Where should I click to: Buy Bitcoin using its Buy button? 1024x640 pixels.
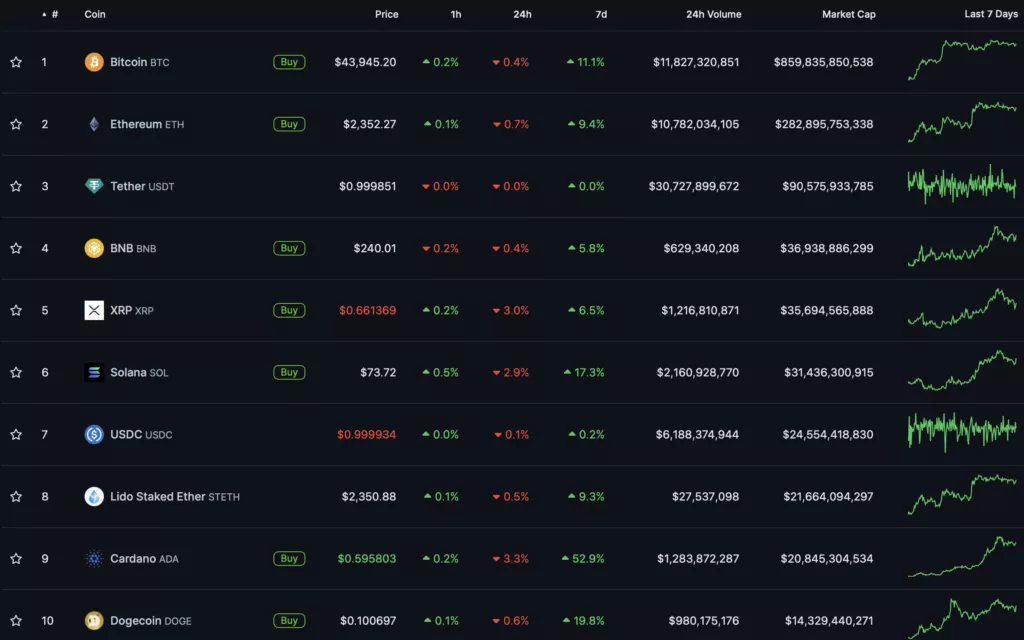(289, 62)
